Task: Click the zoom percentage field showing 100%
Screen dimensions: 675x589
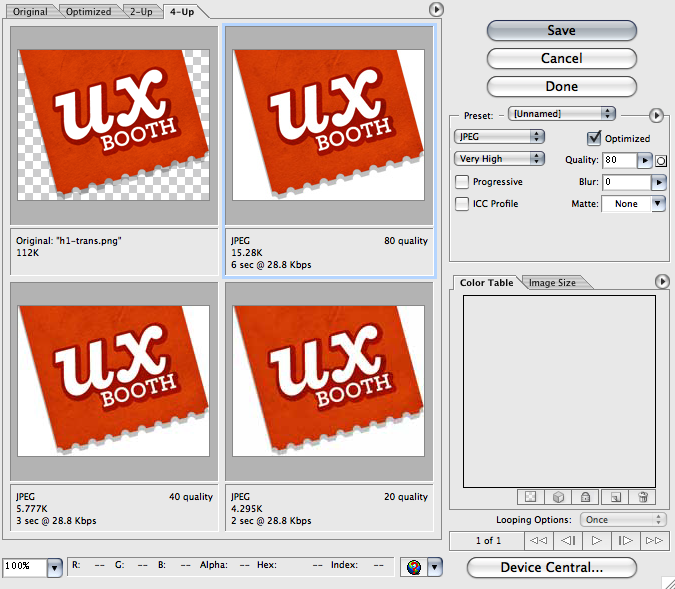Action: pyautogui.click(x=25, y=567)
